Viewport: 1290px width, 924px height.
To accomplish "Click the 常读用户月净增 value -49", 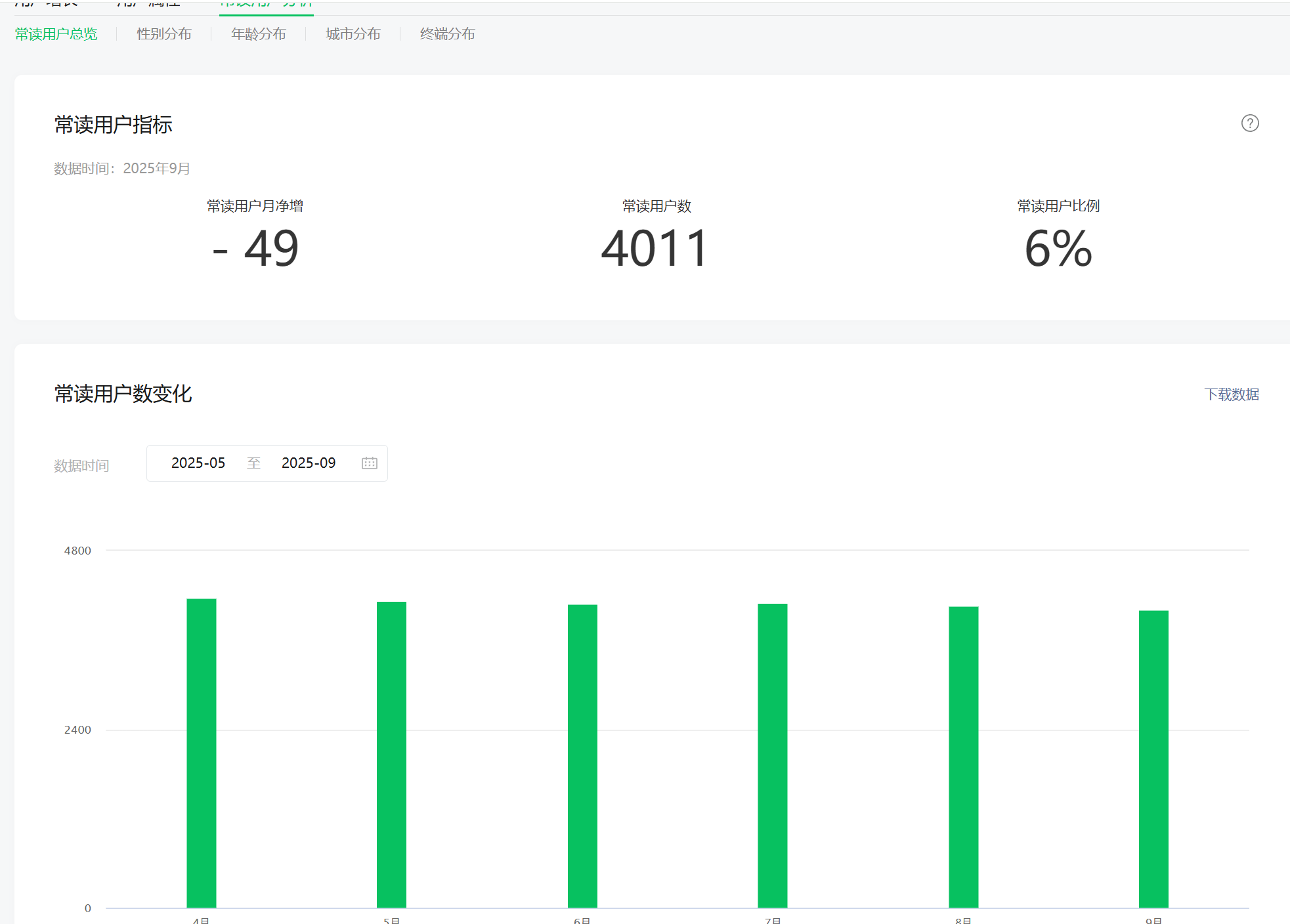I will click(255, 249).
